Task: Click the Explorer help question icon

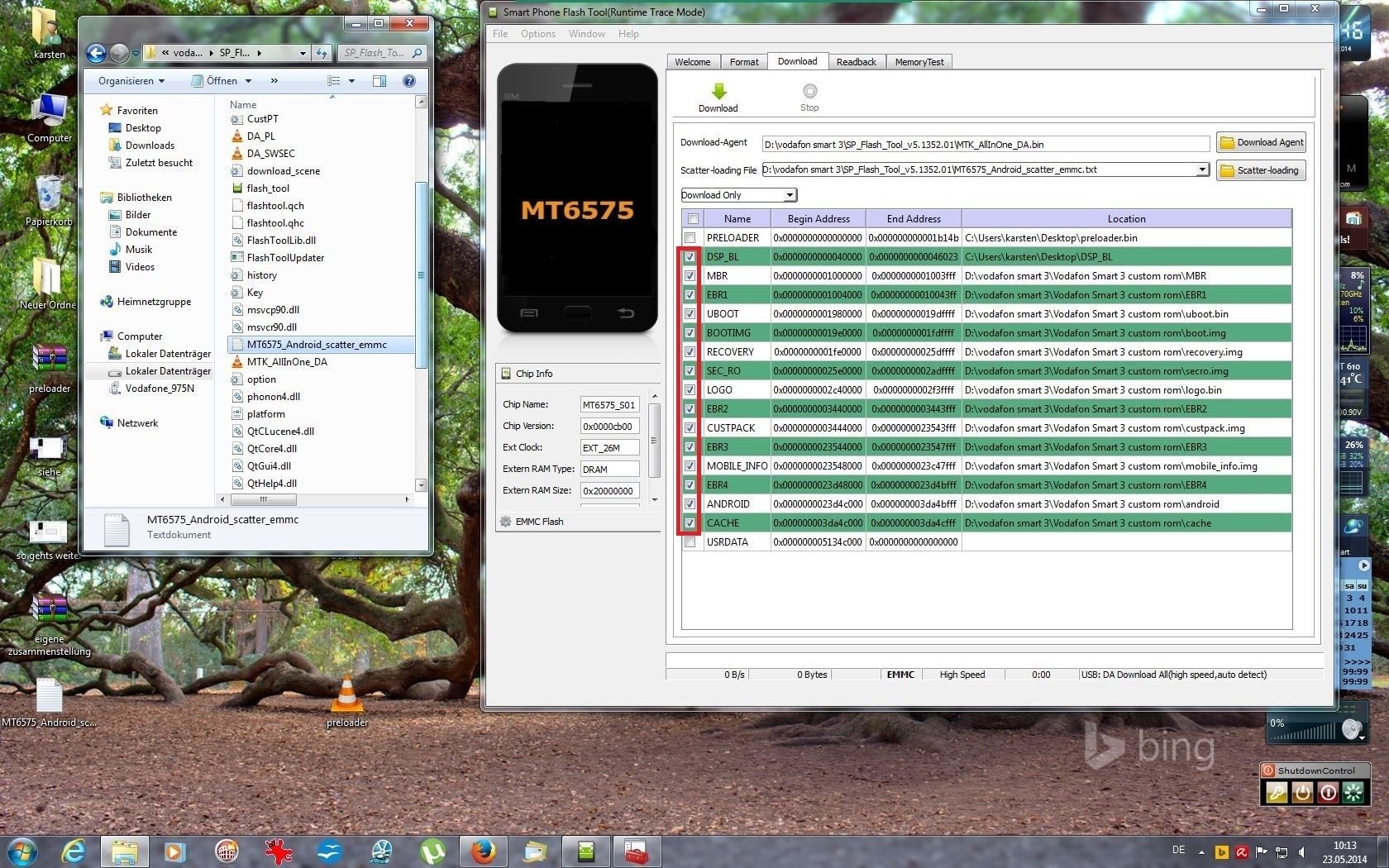Action: 408,81
